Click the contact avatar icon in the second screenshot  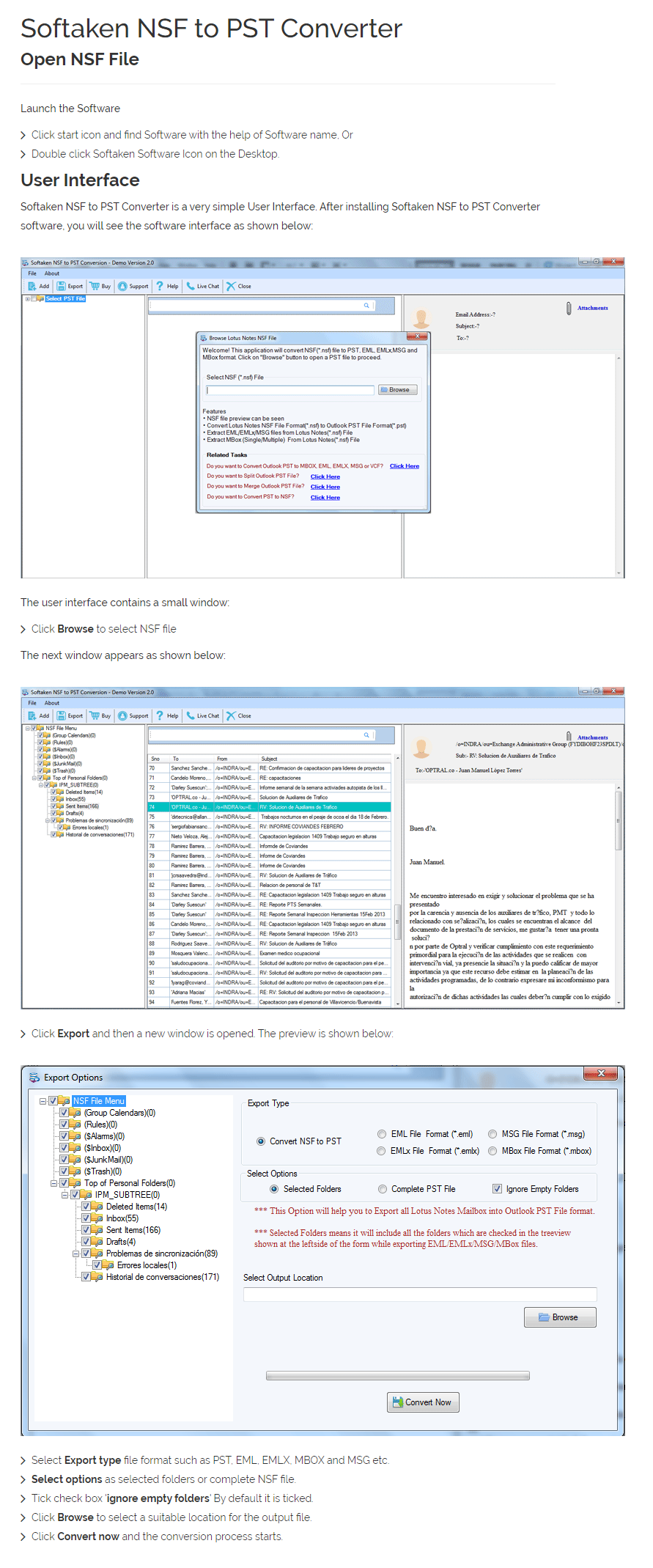[x=421, y=748]
